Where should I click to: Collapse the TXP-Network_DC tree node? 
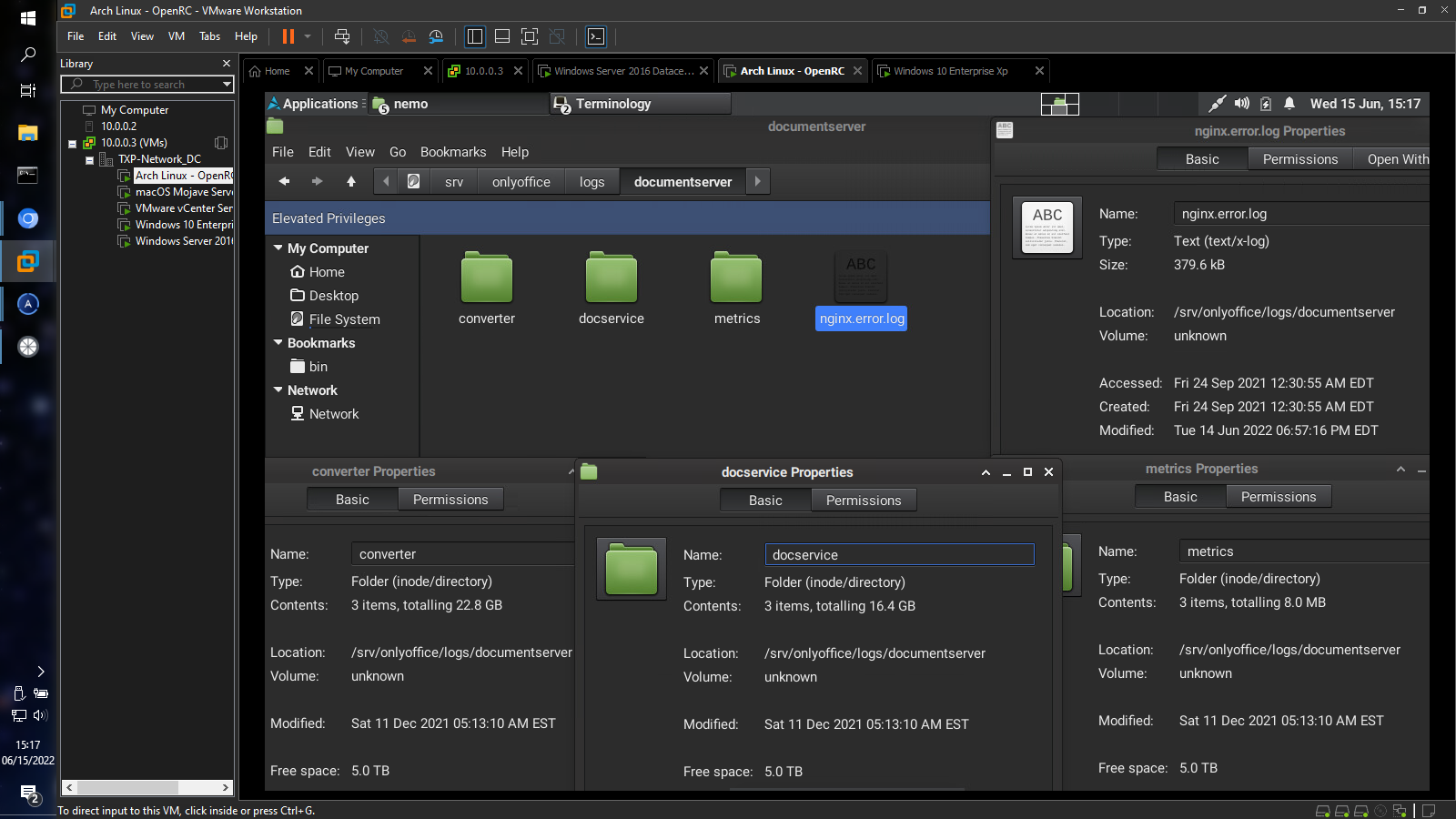pos(89,160)
